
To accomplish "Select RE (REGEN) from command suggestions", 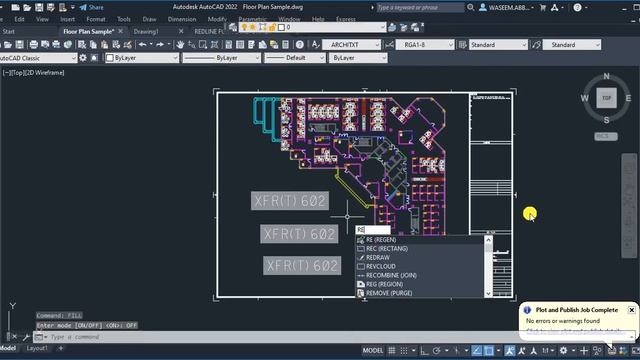I will click(420, 240).
